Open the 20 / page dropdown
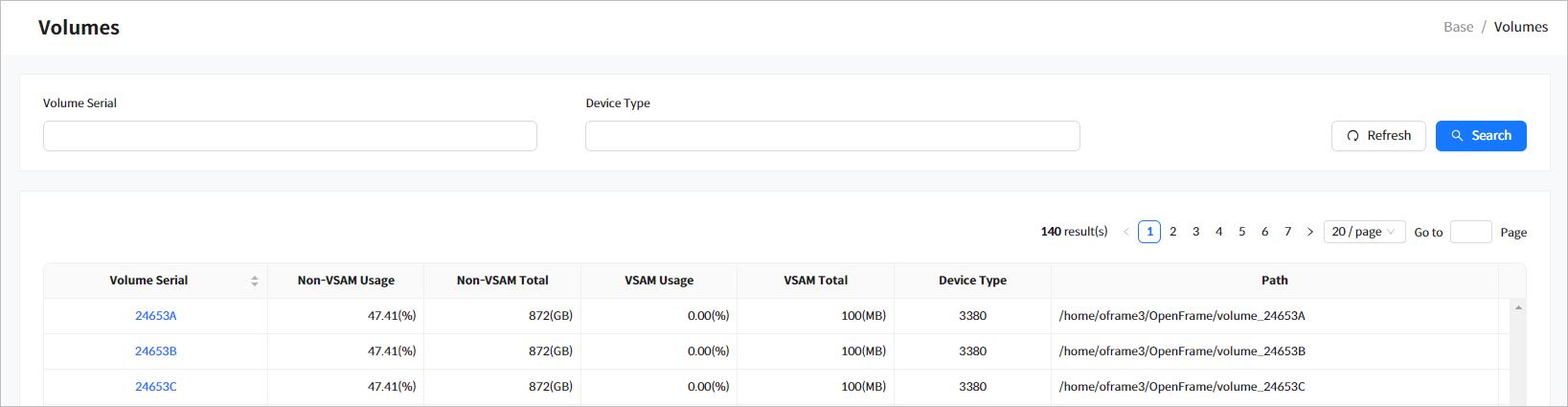This screenshot has height=407, width=1568. pos(1364,232)
